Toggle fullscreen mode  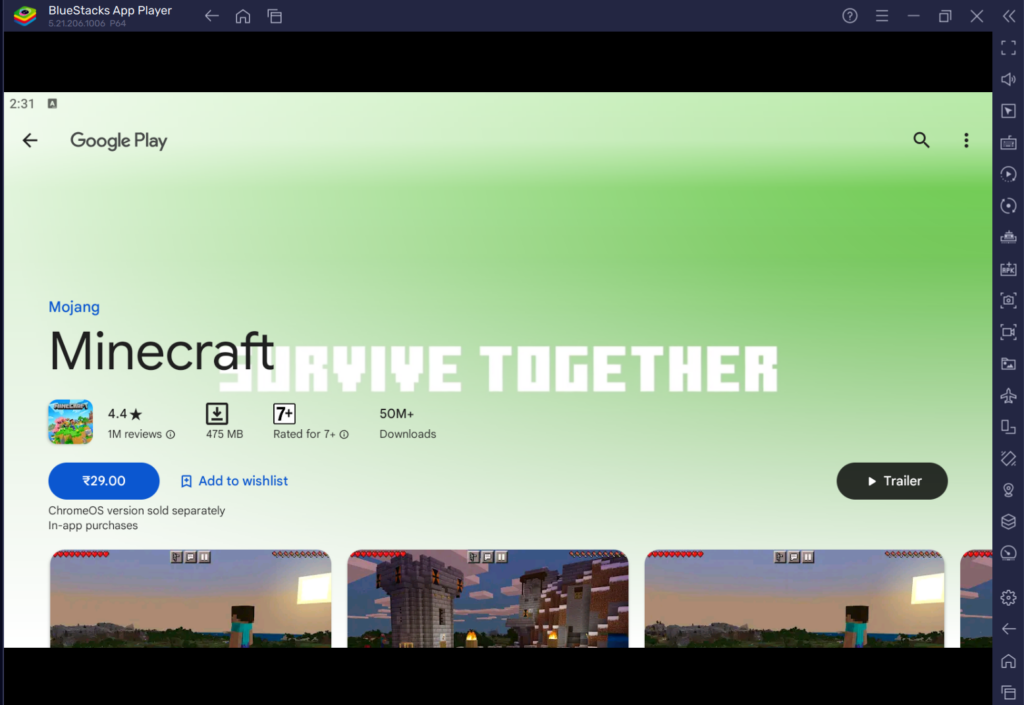[x=1008, y=47]
